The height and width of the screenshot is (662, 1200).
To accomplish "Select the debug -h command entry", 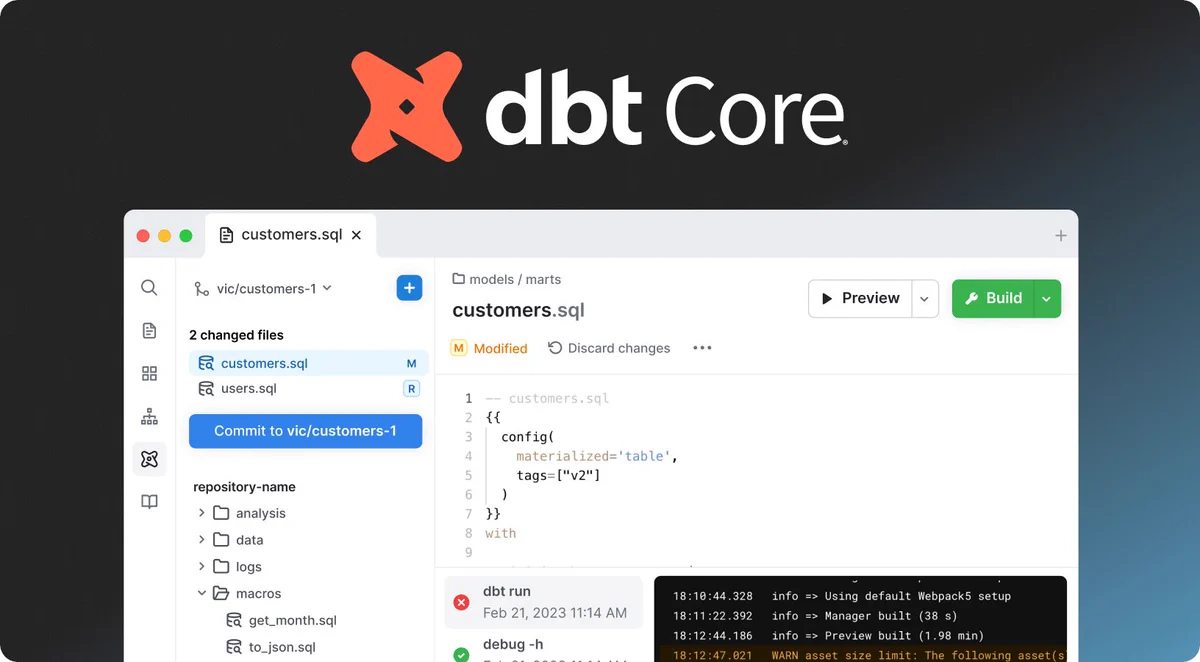I will [544, 647].
